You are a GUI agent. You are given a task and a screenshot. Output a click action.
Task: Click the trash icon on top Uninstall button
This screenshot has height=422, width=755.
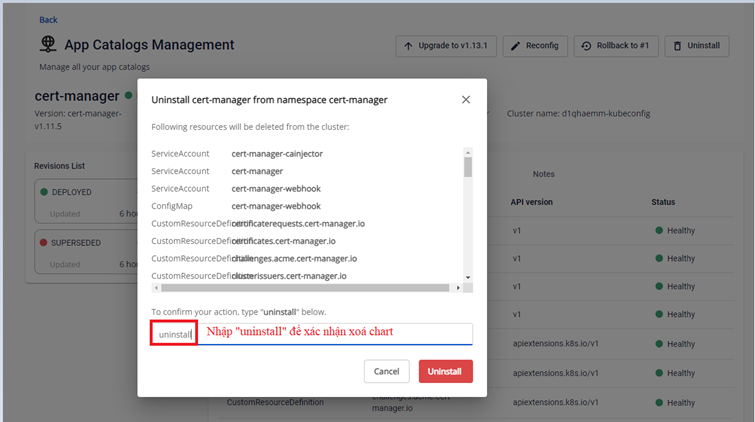point(678,46)
